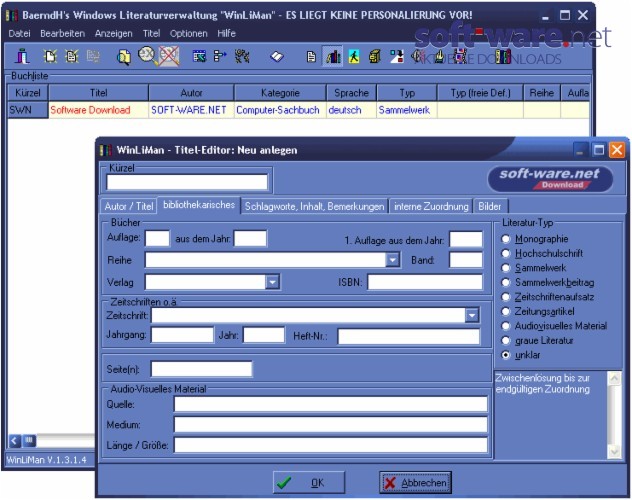Select Audiovisuelles Material literature type
The width and height of the screenshot is (632, 500).
[x=505, y=326]
